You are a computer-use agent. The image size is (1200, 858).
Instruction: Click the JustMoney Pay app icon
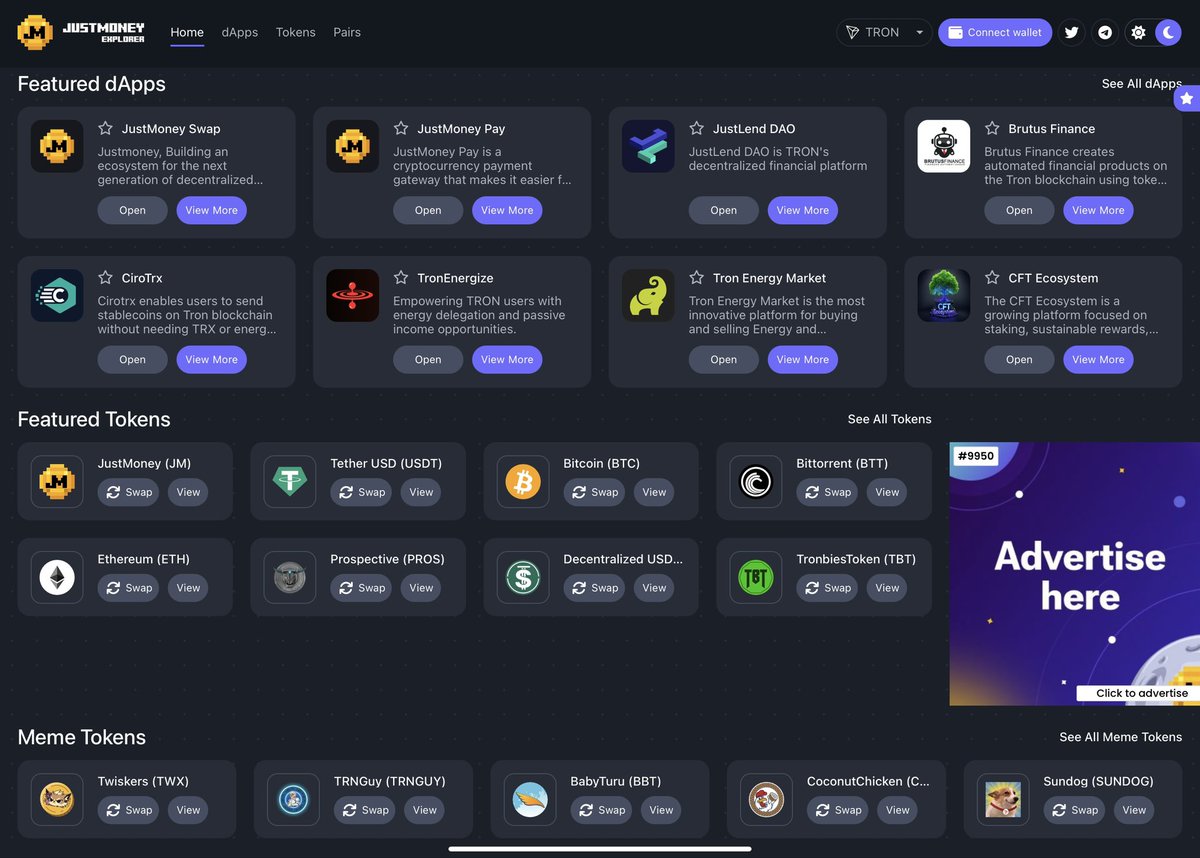point(353,146)
